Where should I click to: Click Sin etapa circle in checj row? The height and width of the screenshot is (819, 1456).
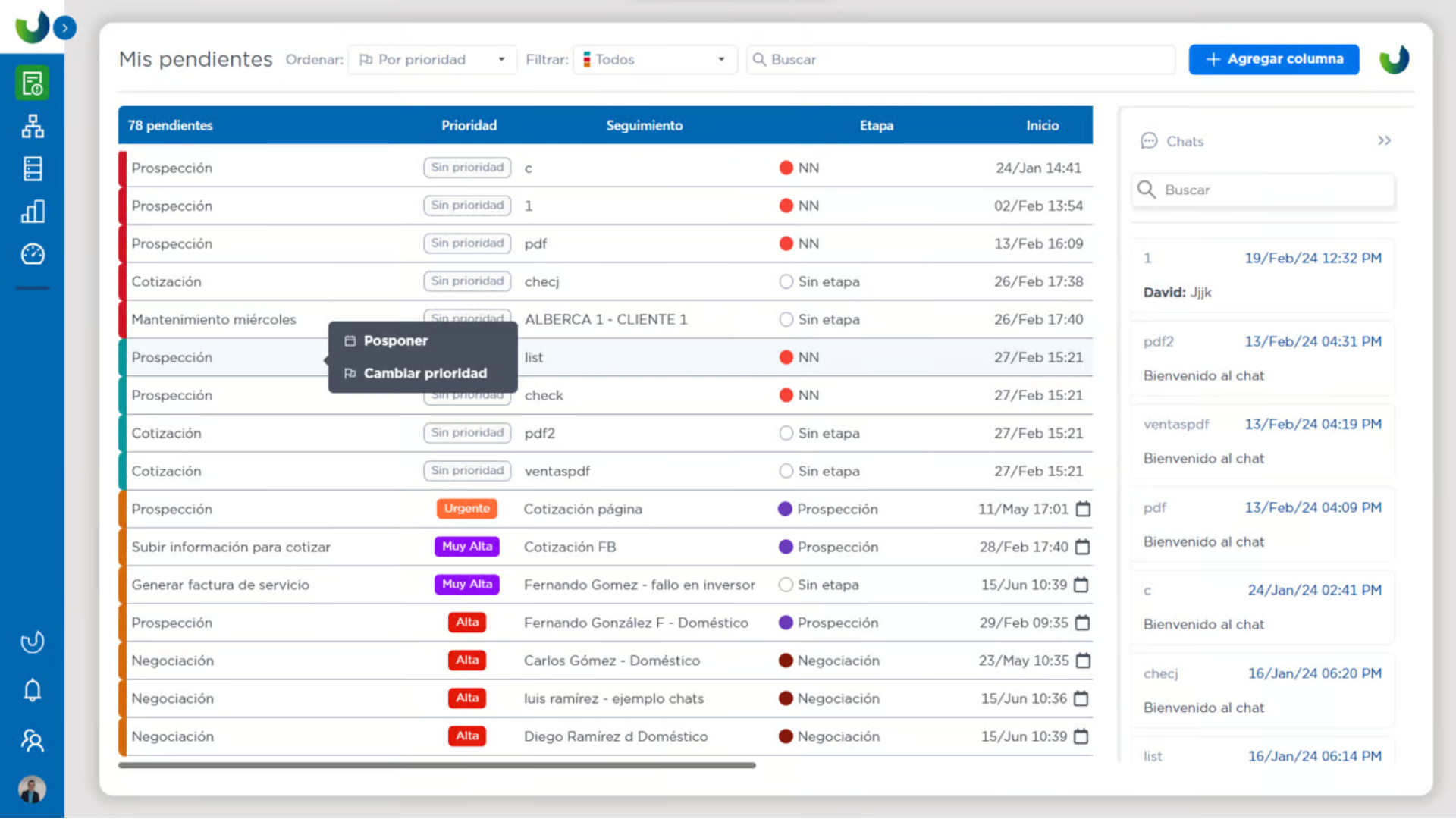pos(786,281)
